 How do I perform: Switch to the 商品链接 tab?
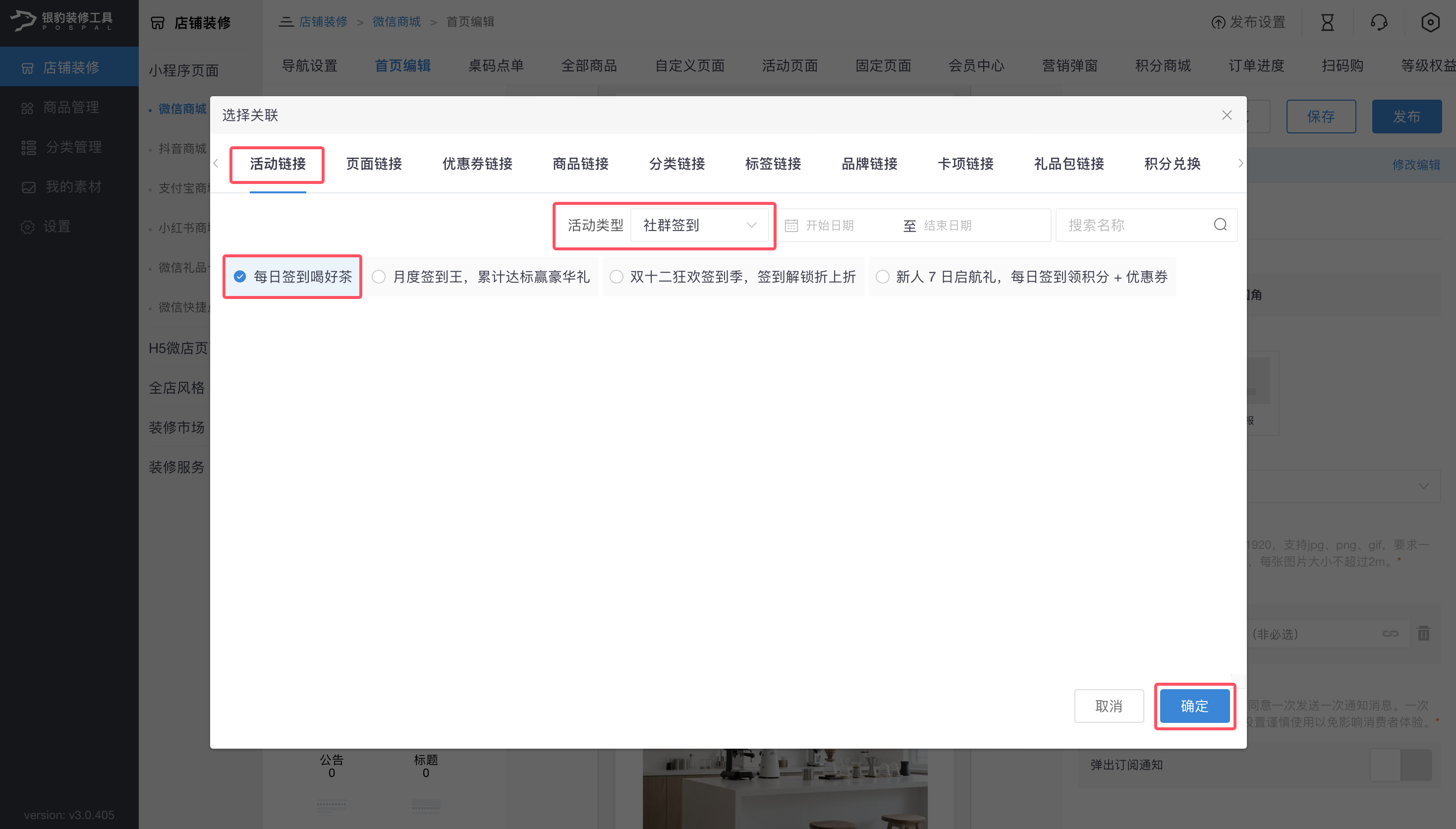click(579, 164)
